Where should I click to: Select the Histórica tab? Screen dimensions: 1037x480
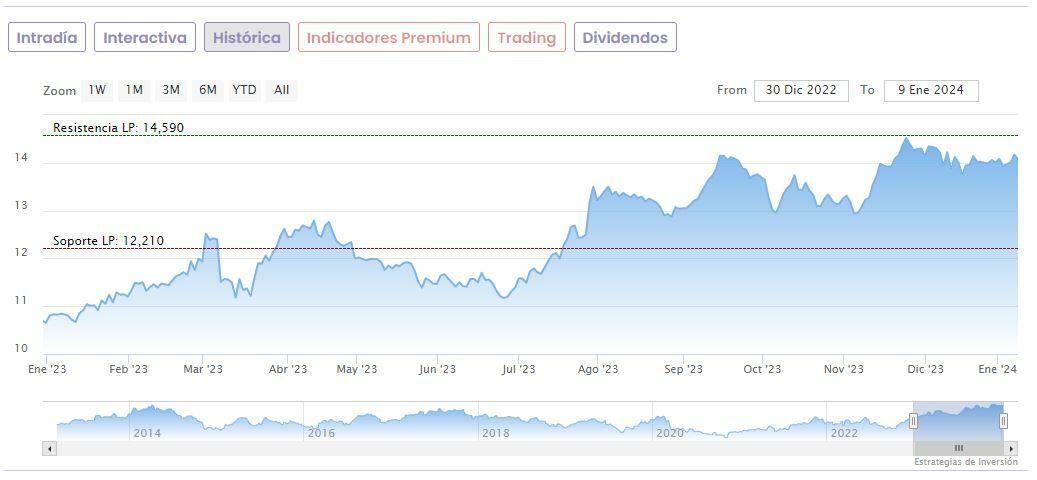point(247,38)
